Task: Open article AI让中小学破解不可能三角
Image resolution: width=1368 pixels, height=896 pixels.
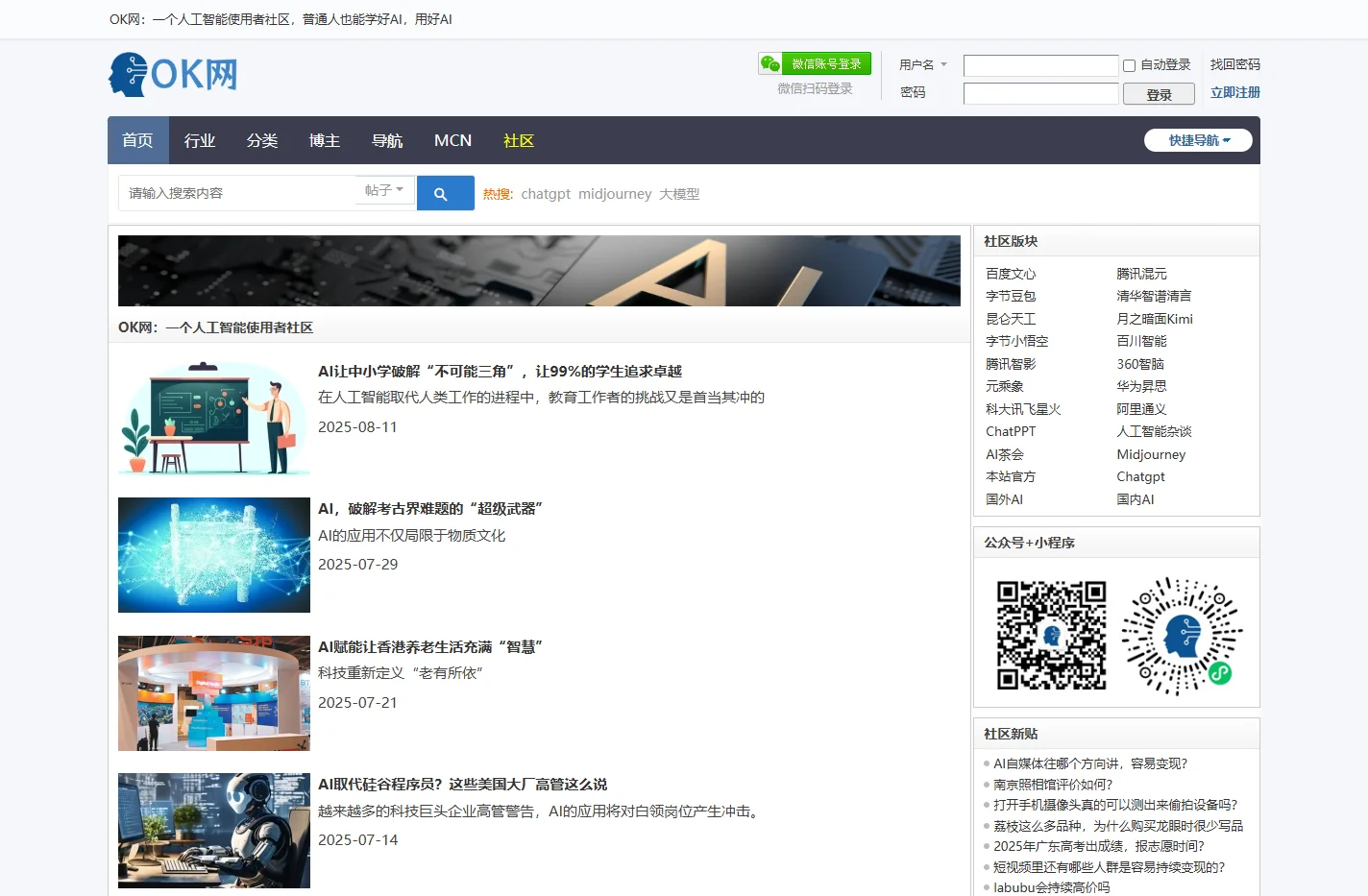Action: [500, 371]
